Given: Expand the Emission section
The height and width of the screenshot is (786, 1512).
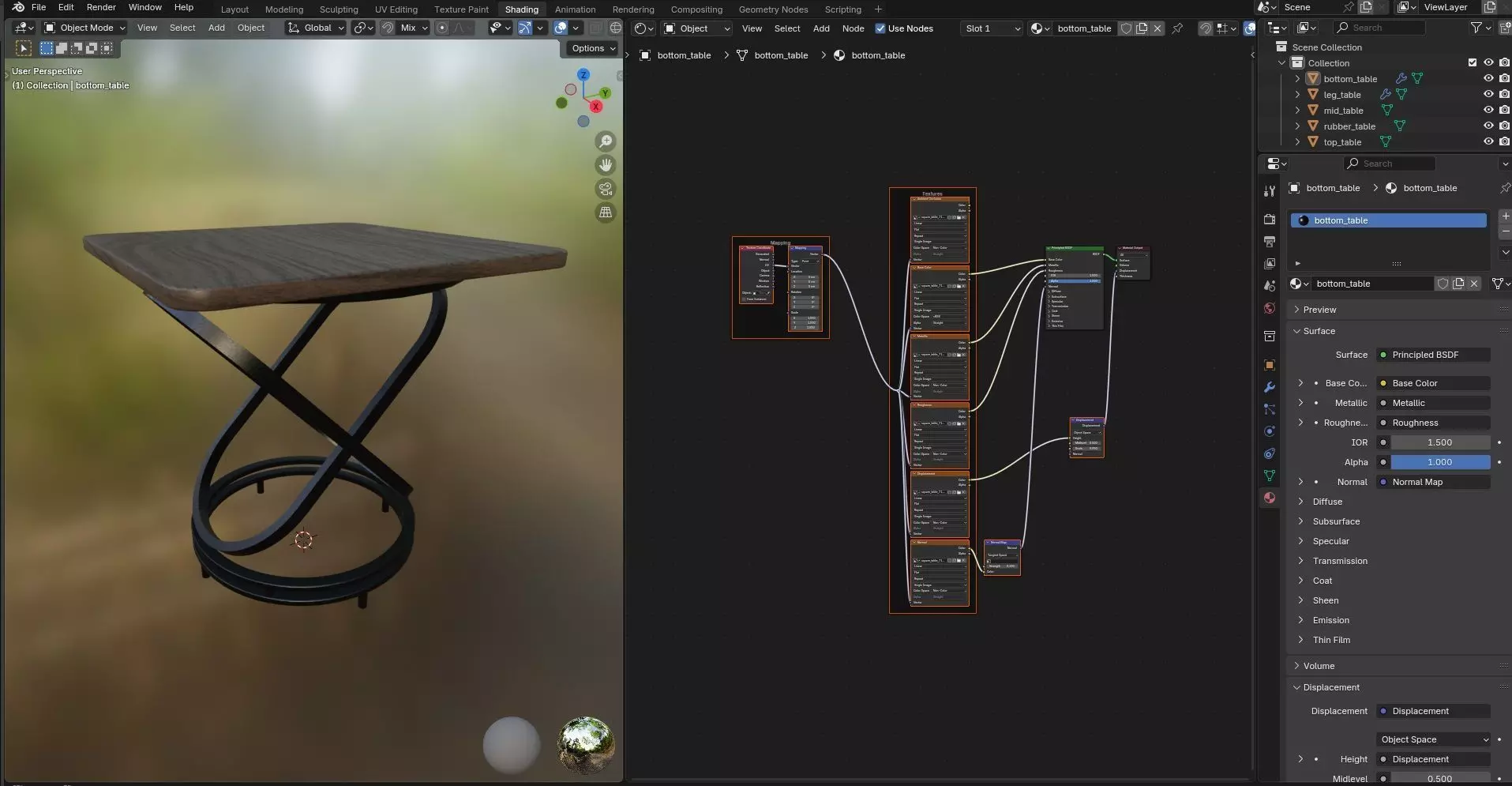Looking at the screenshot, I should point(1330,620).
